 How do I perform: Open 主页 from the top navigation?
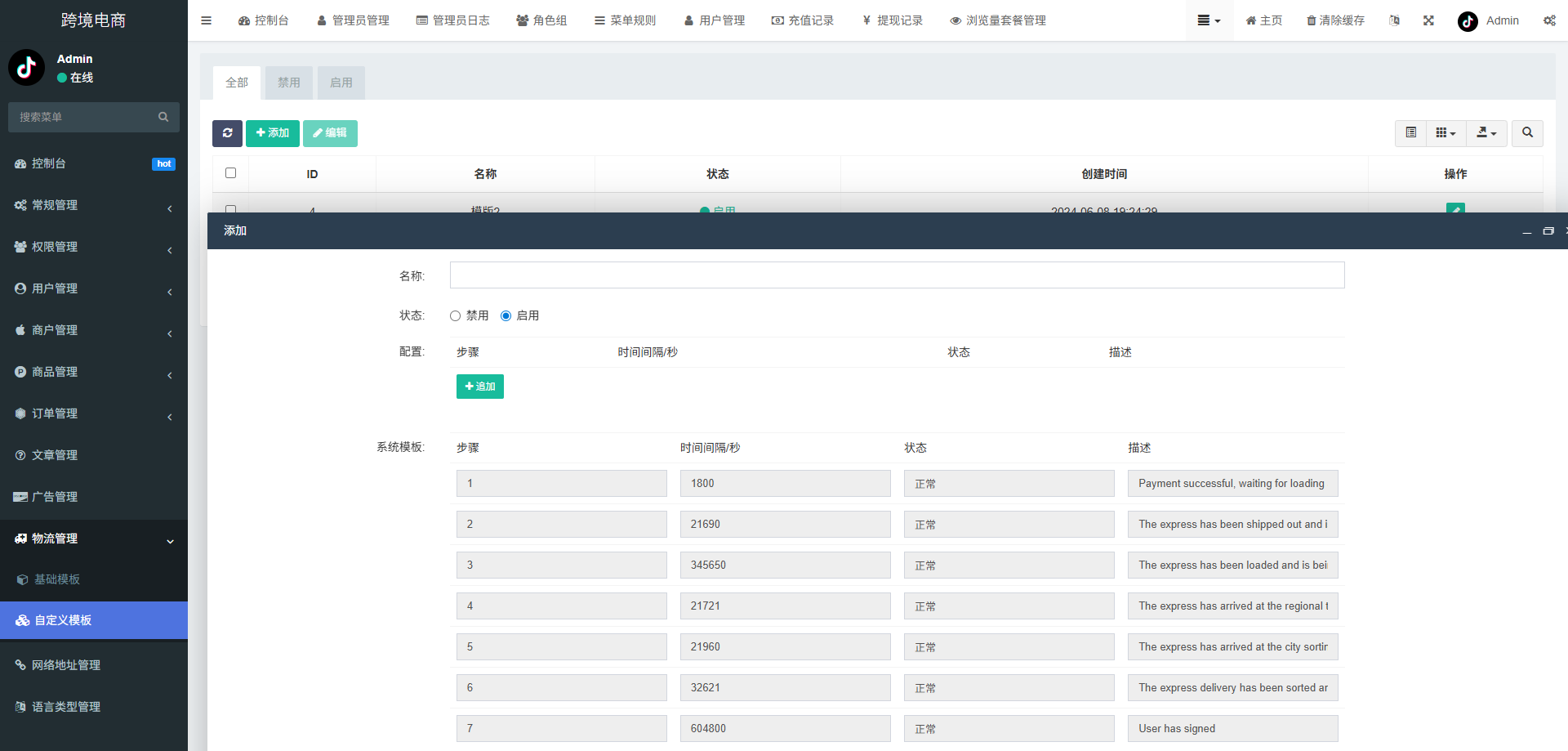(1263, 20)
